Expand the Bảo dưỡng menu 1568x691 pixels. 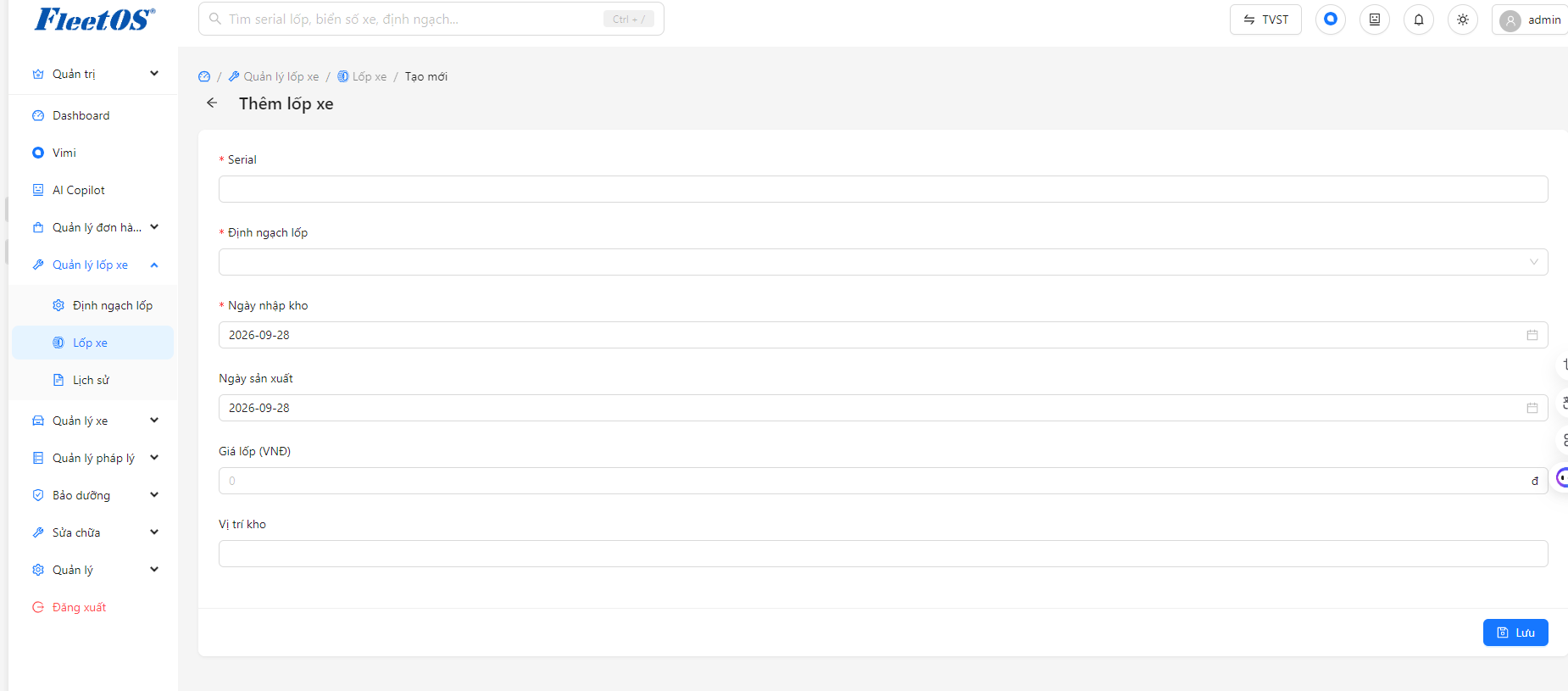(x=93, y=495)
